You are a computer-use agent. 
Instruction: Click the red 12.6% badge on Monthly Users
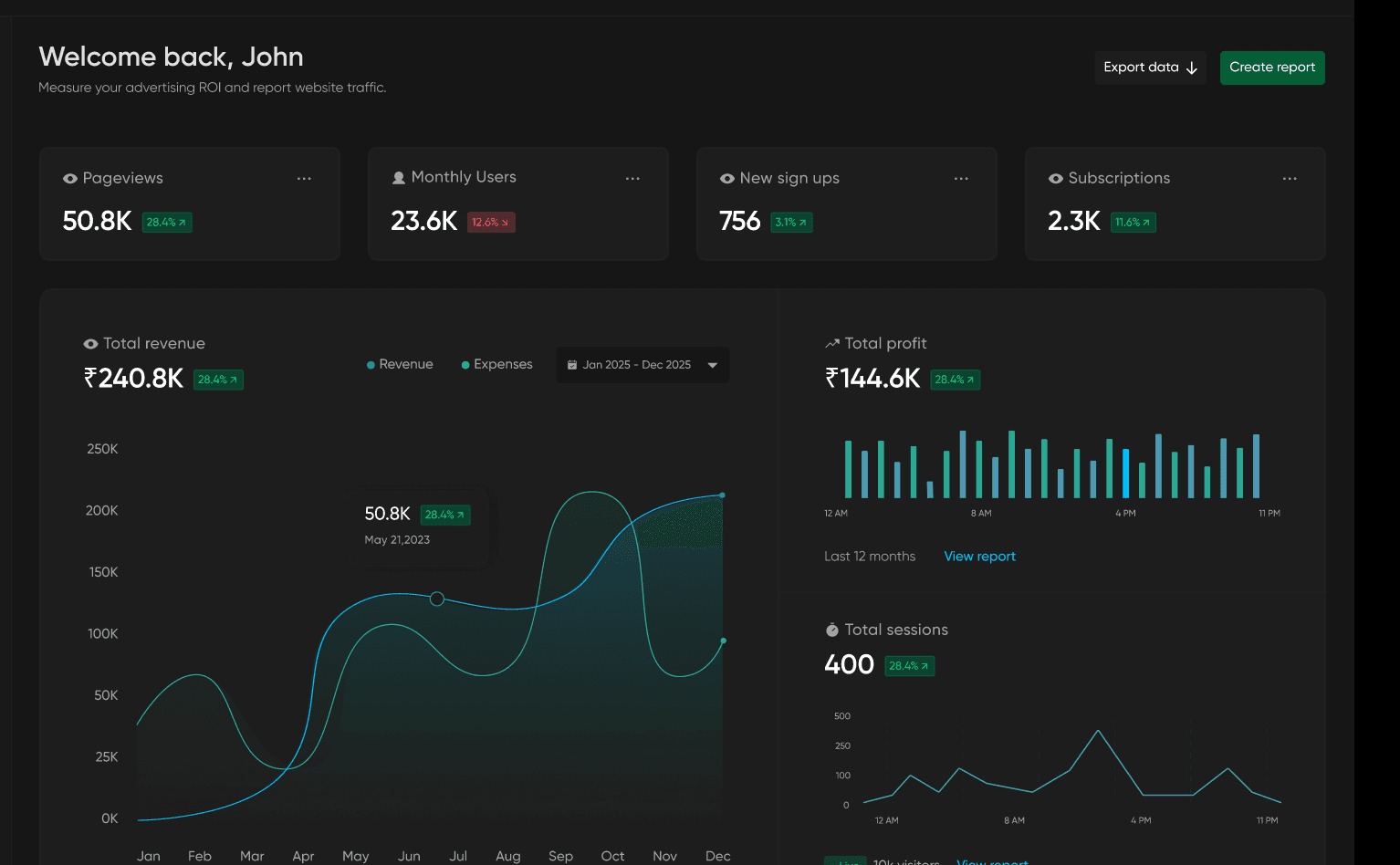491,223
